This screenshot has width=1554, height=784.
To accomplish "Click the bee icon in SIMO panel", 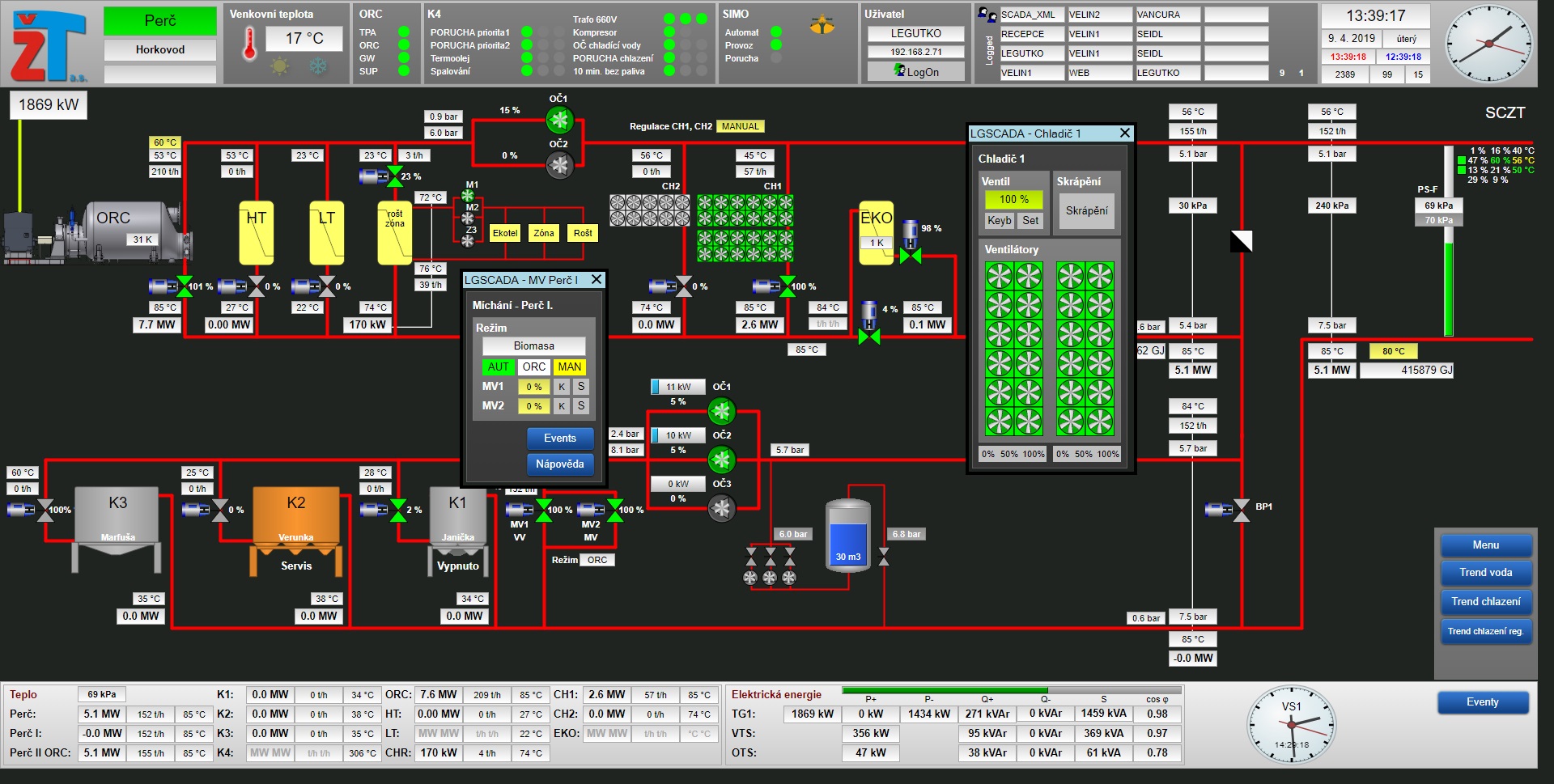I will (x=822, y=25).
